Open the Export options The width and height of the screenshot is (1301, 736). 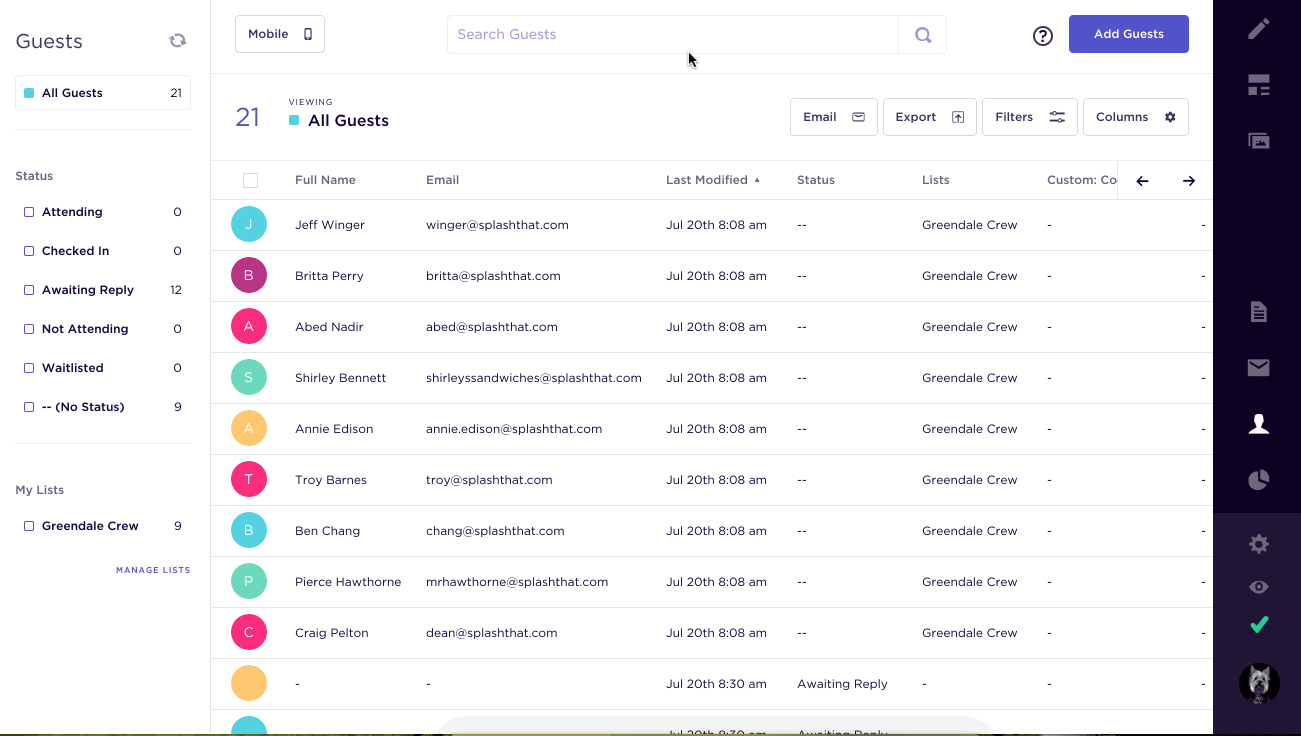point(930,117)
